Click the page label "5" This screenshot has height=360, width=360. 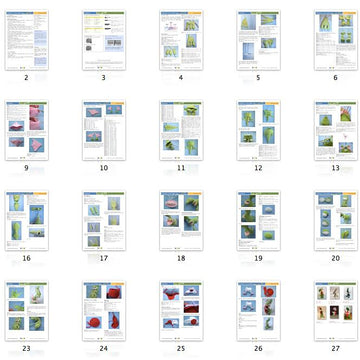point(258,78)
